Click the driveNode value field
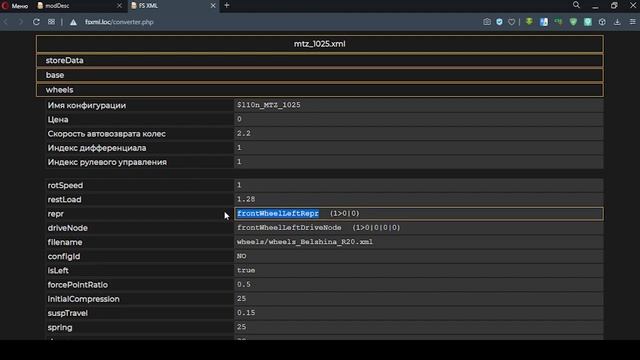 tap(419, 228)
